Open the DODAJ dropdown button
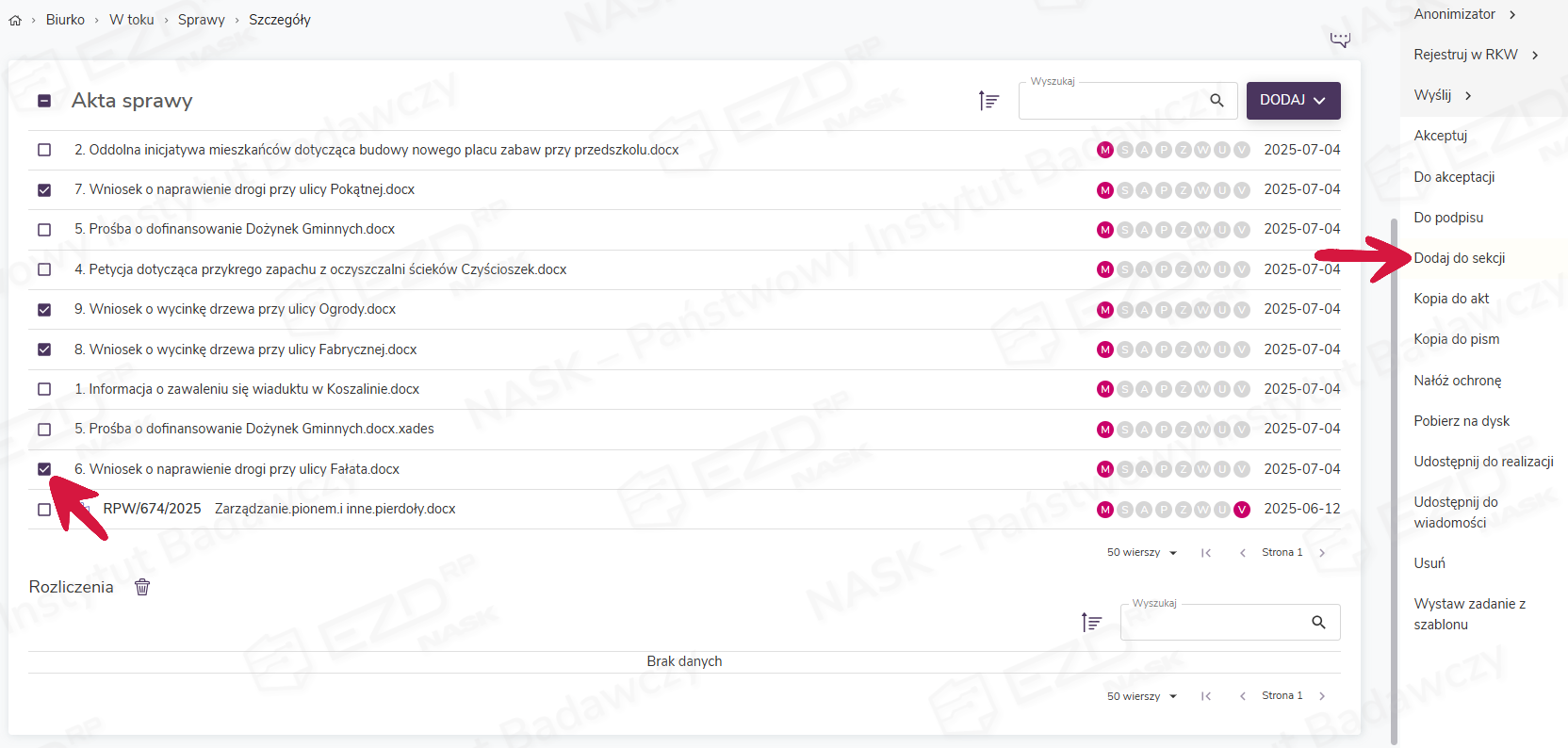This screenshot has width=1568, height=748. coord(1293,100)
